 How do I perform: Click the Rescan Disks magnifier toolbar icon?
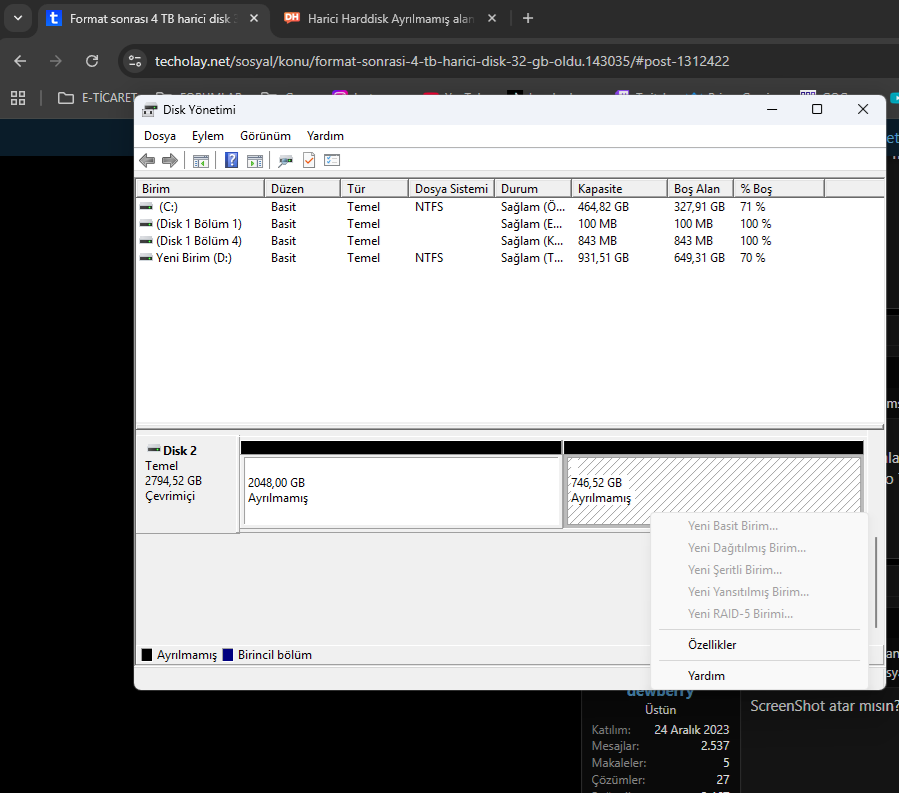[x=285, y=161]
